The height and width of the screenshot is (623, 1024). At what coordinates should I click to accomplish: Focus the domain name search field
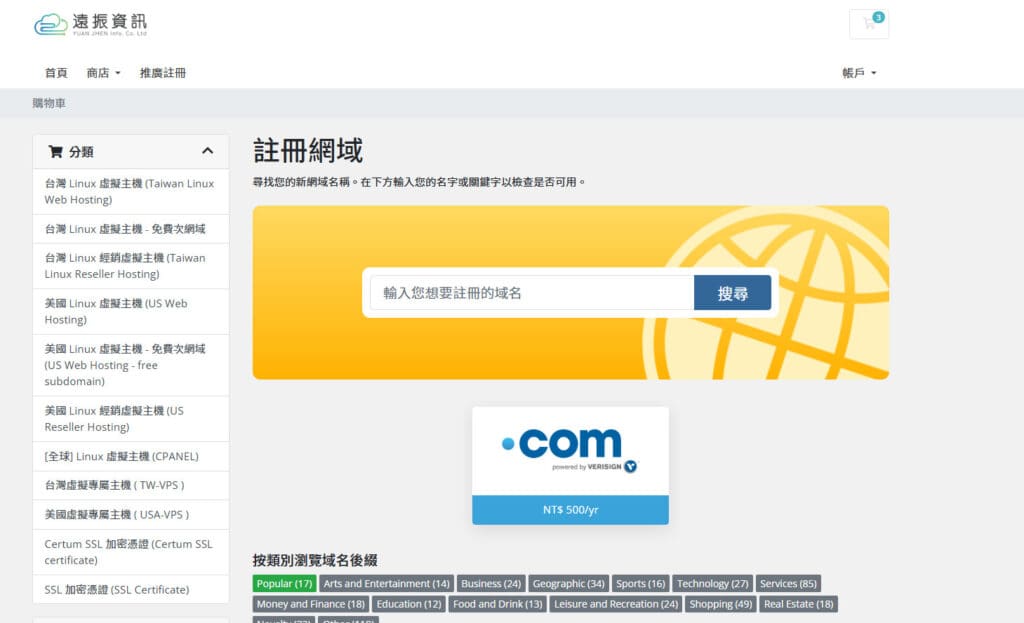[532, 293]
